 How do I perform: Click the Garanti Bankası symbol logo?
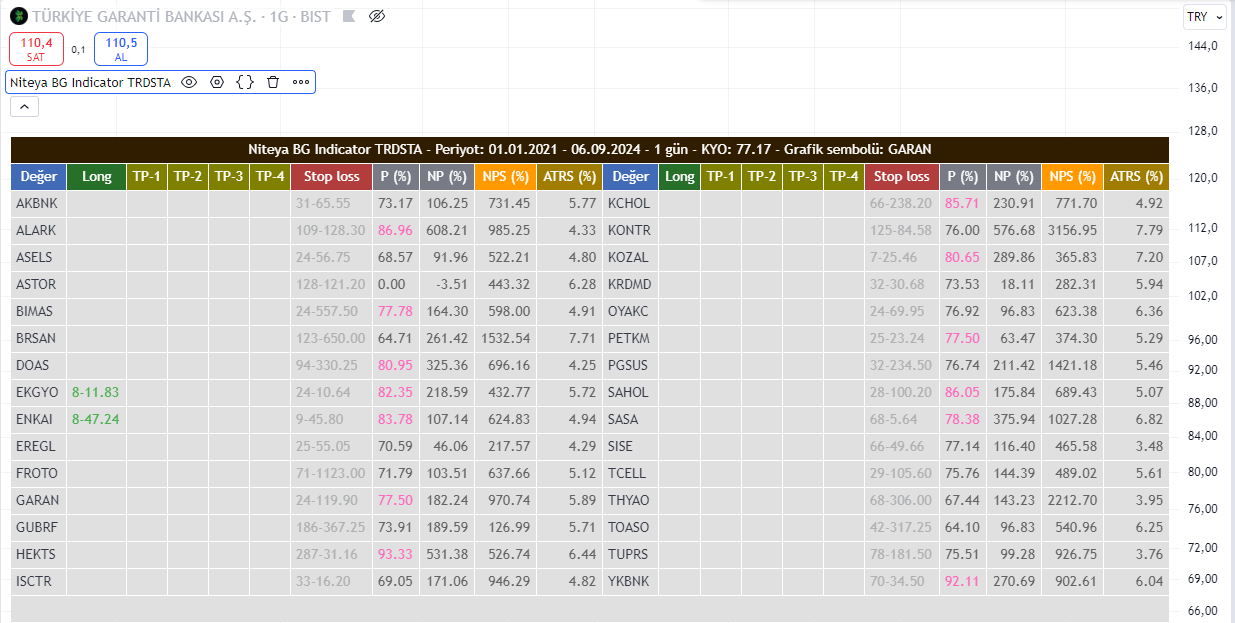click(18, 17)
